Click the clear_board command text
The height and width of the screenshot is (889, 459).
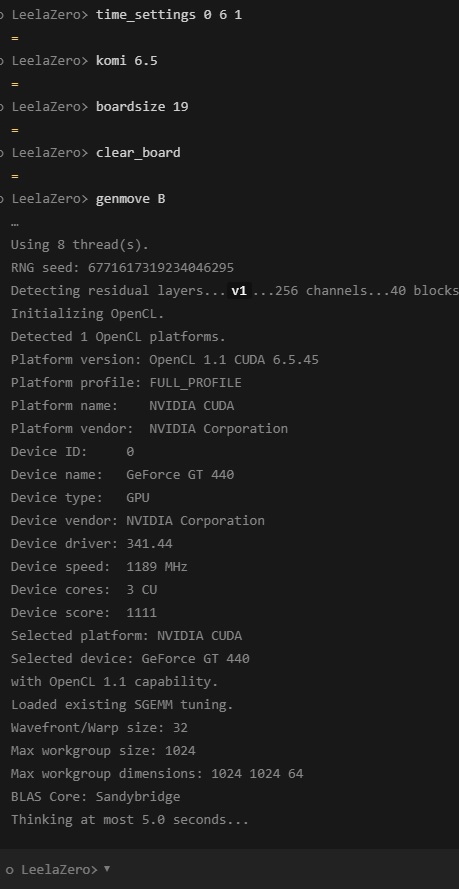138,153
